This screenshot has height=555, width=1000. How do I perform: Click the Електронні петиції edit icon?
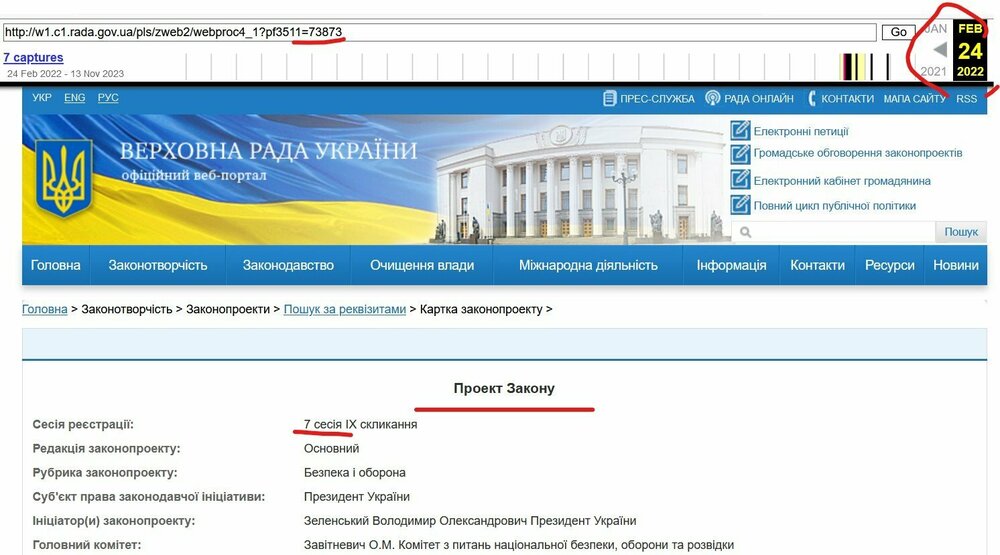740,131
